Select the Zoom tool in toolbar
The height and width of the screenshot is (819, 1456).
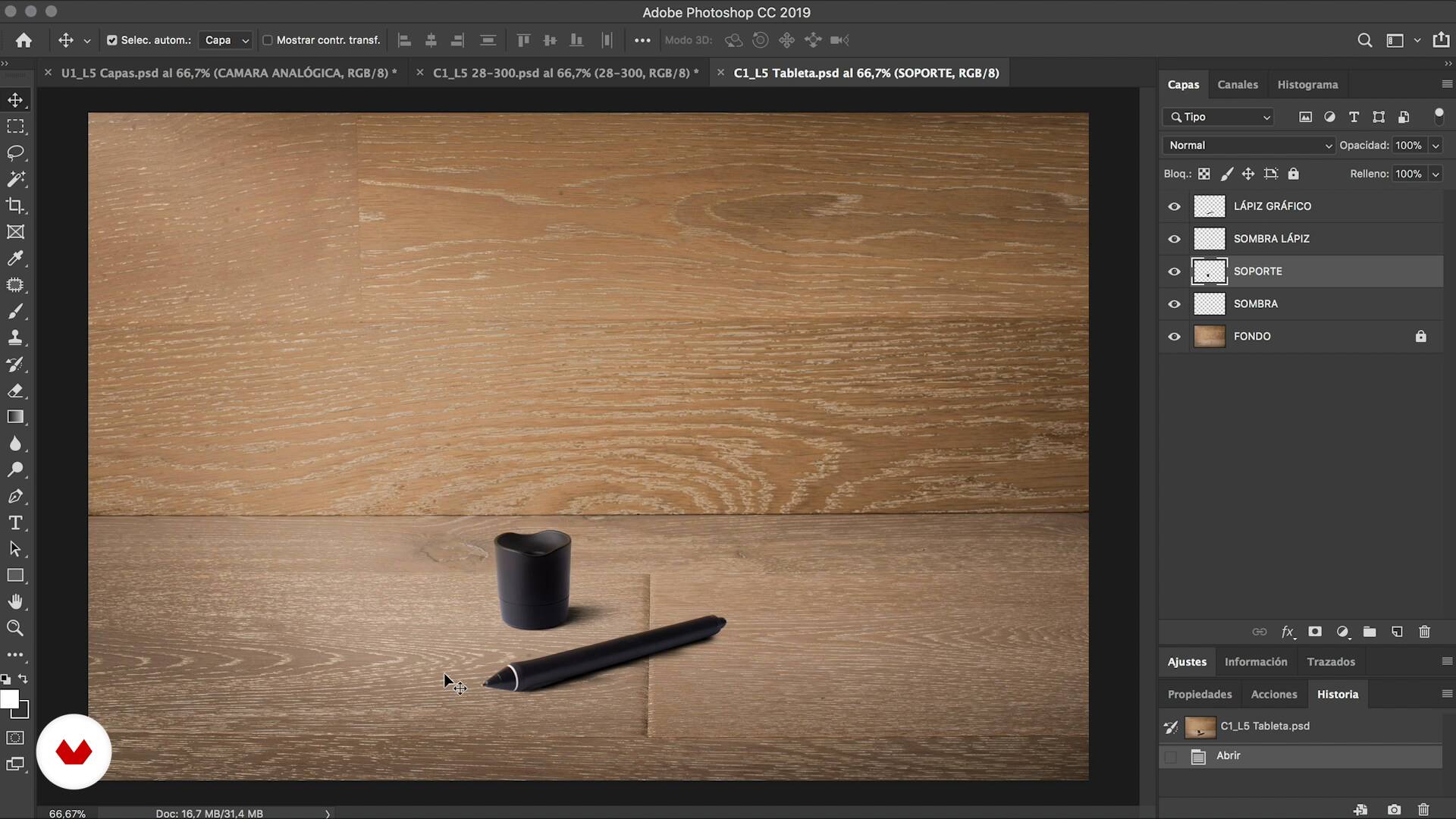(15, 628)
